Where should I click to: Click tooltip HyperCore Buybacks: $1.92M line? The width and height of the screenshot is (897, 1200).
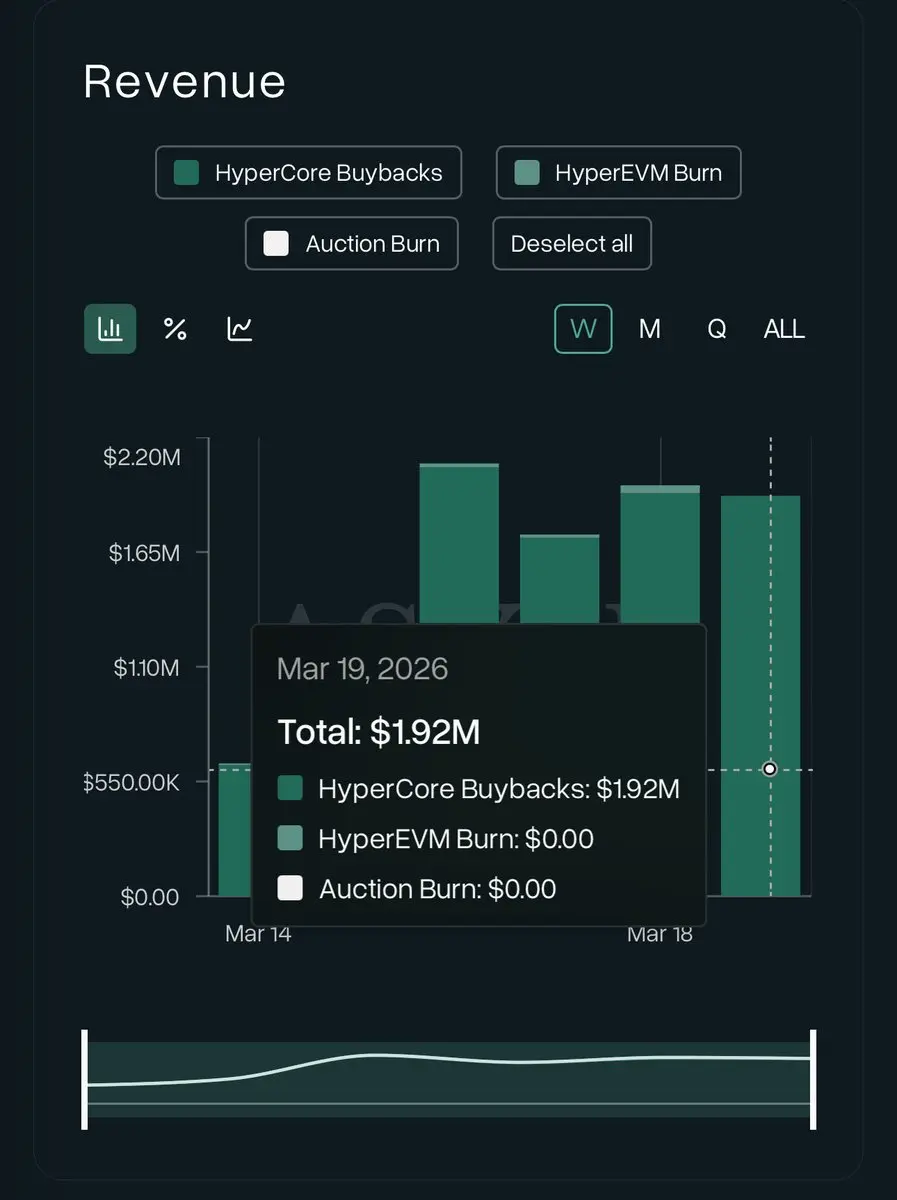point(479,789)
